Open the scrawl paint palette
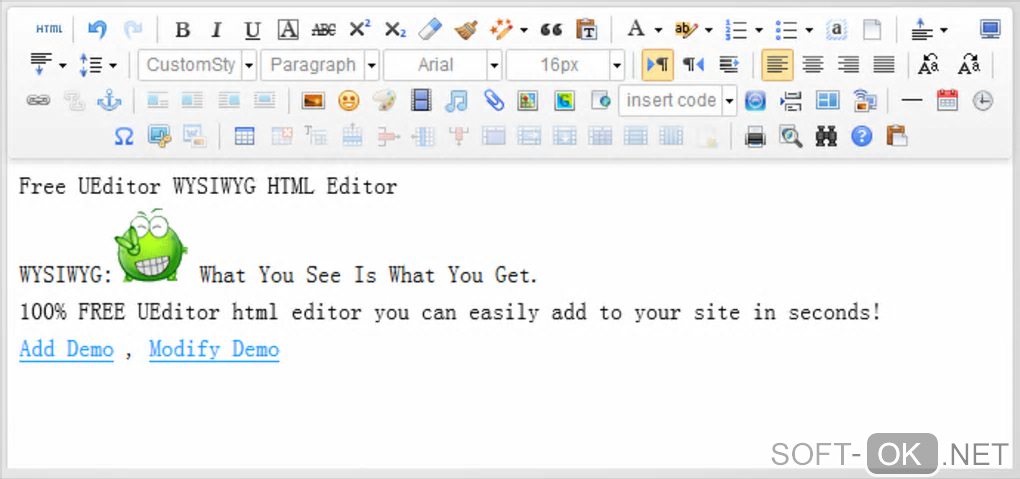Viewport: 1020px width, 479px height. (x=384, y=100)
